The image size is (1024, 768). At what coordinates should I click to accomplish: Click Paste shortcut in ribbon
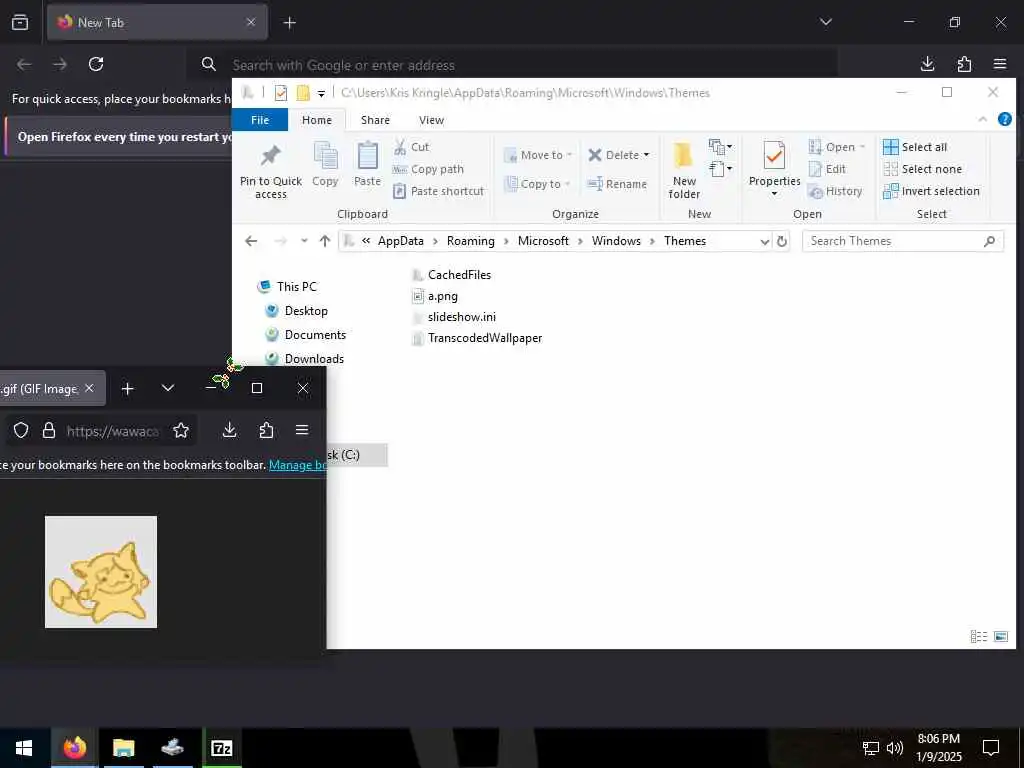pos(438,191)
